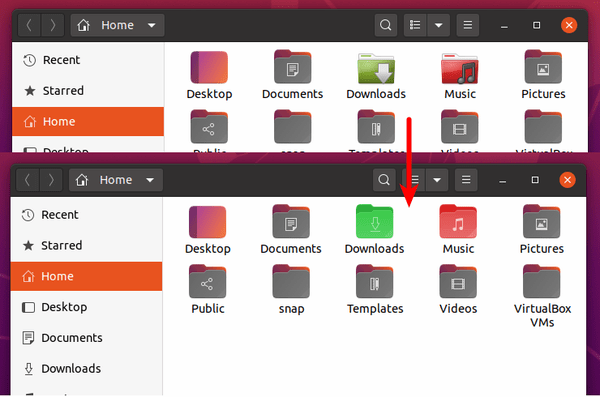Select Home in bottom window sidebar
The image size is (600, 397).
pos(86,276)
